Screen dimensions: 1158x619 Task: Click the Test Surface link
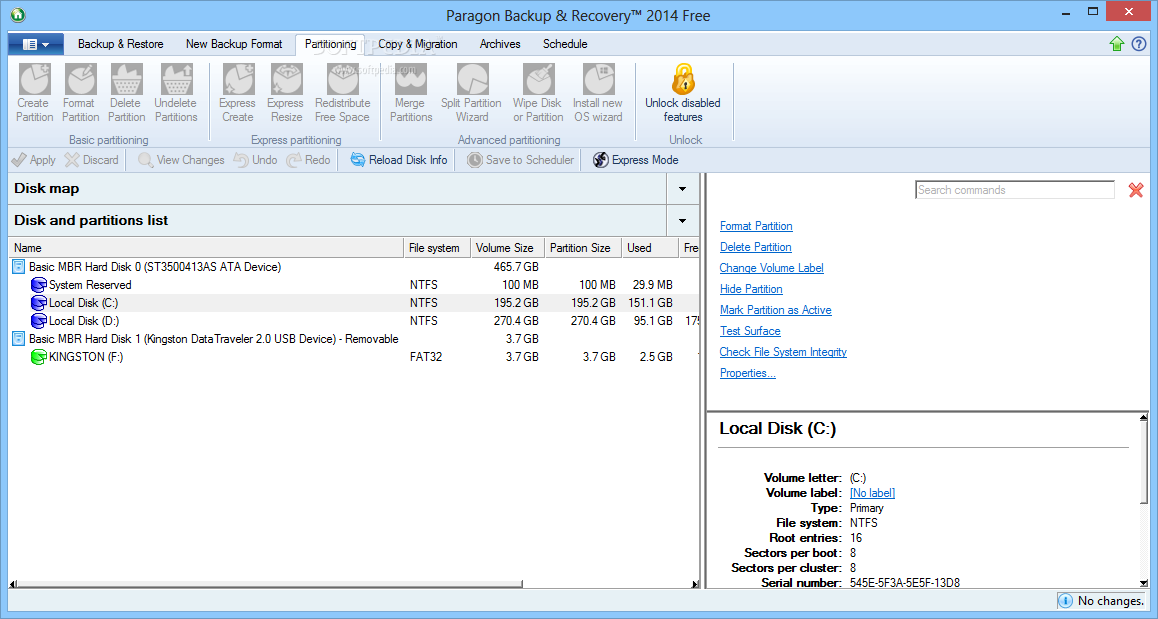point(750,331)
